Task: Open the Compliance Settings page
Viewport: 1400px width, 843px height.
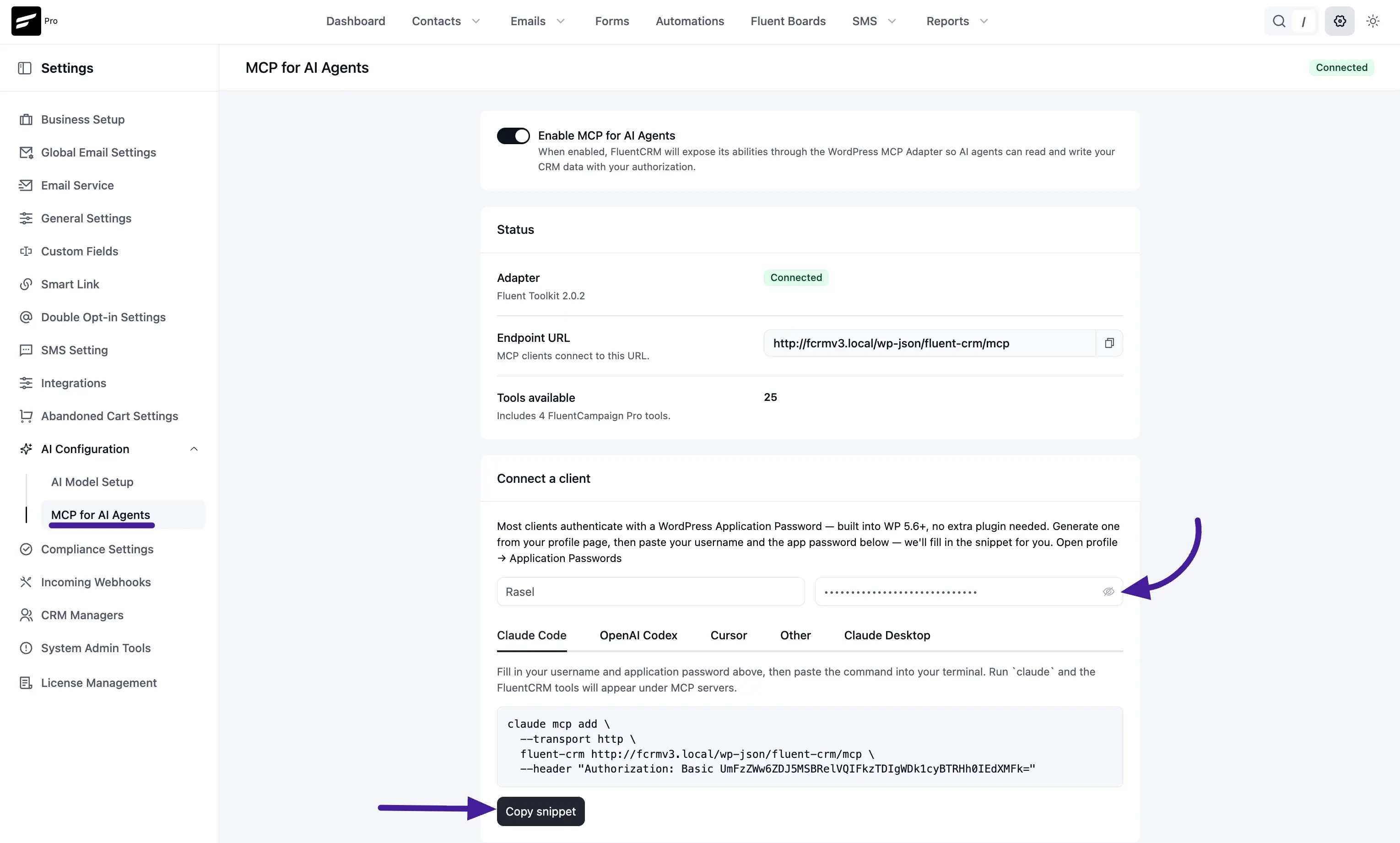Action: (97, 549)
